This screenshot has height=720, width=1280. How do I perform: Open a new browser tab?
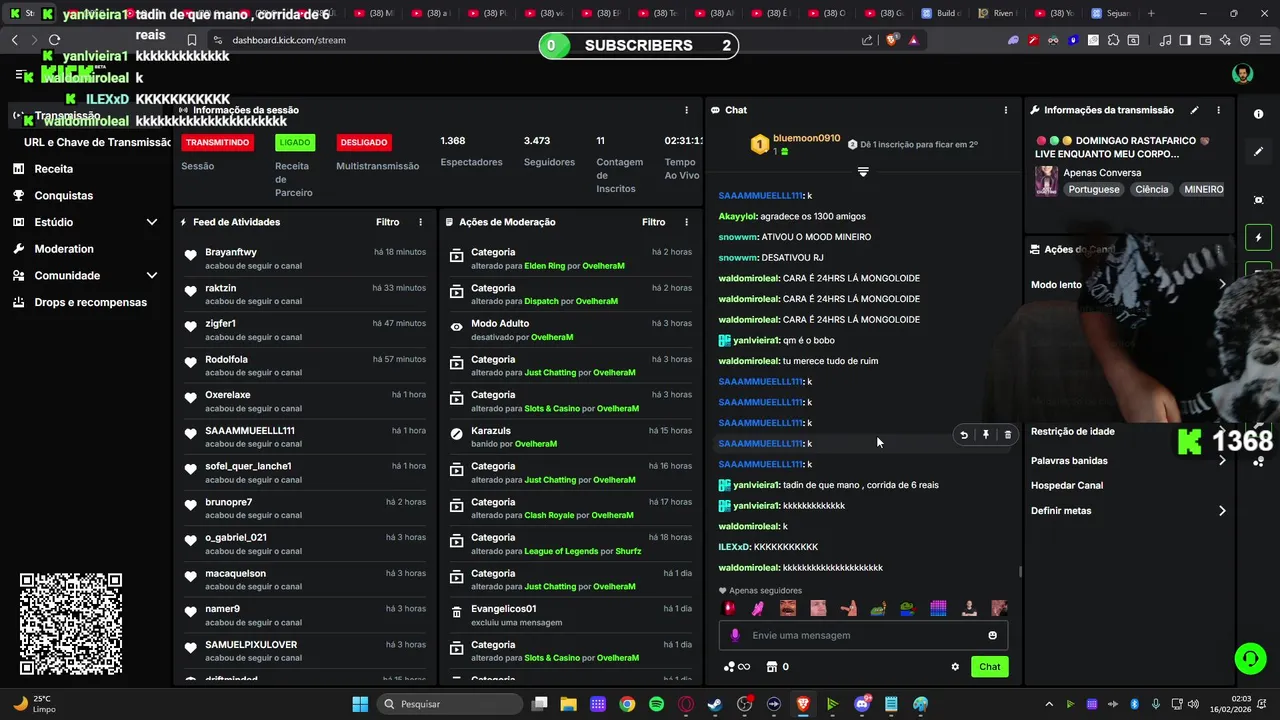click(1151, 13)
